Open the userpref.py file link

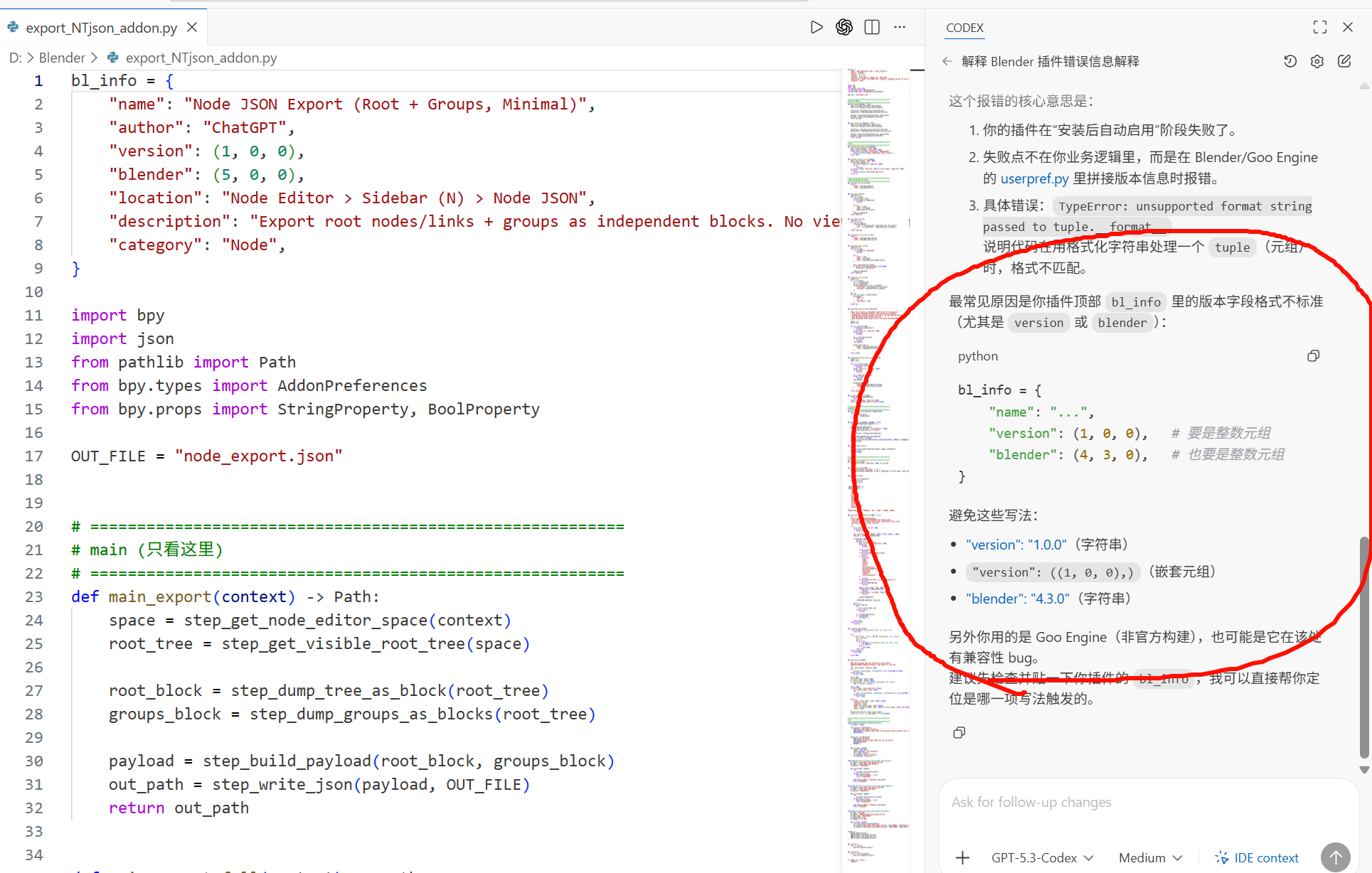click(x=1034, y=178)
